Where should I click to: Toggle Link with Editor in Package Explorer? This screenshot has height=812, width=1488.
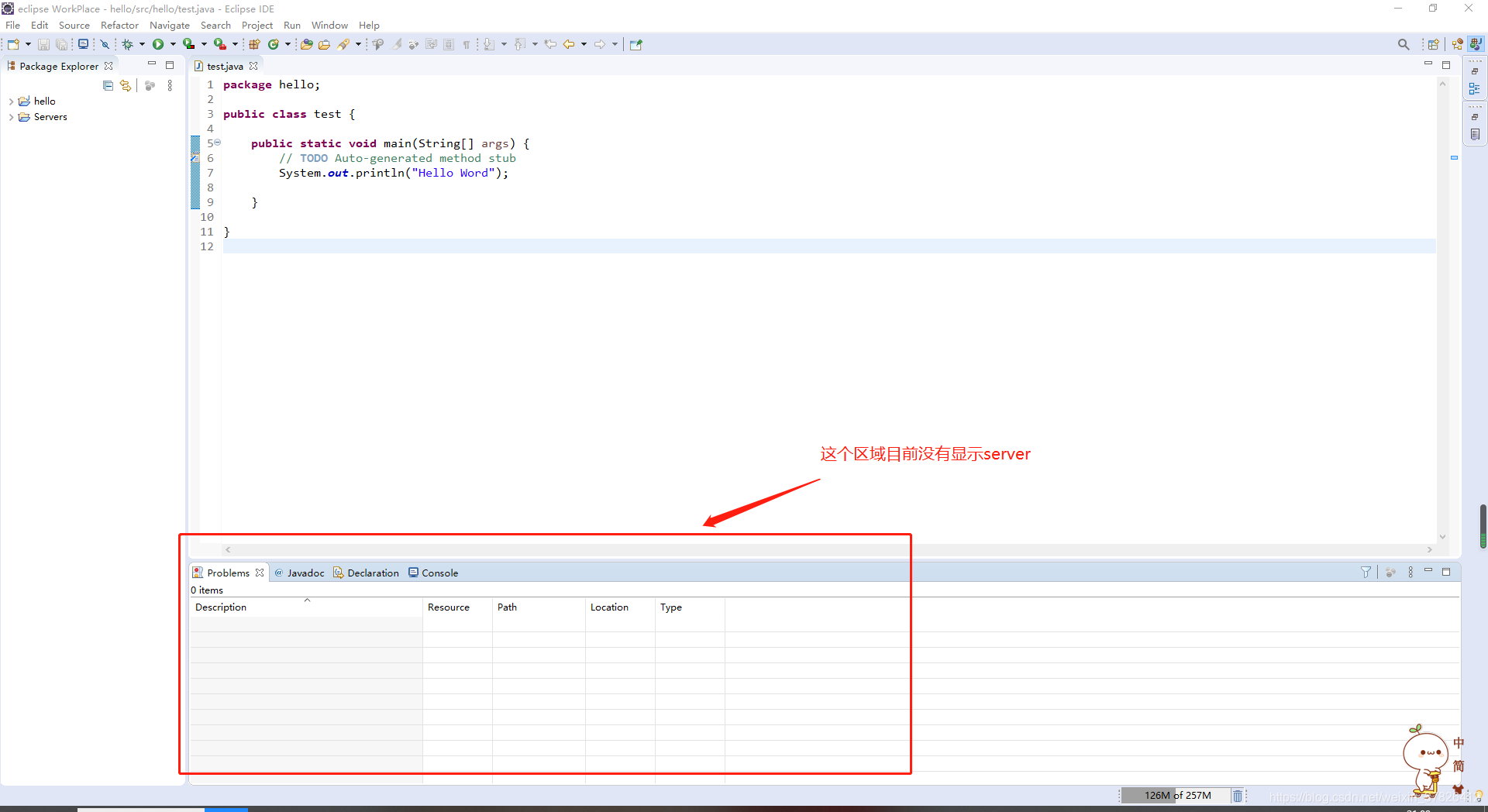tap(126, 85)
